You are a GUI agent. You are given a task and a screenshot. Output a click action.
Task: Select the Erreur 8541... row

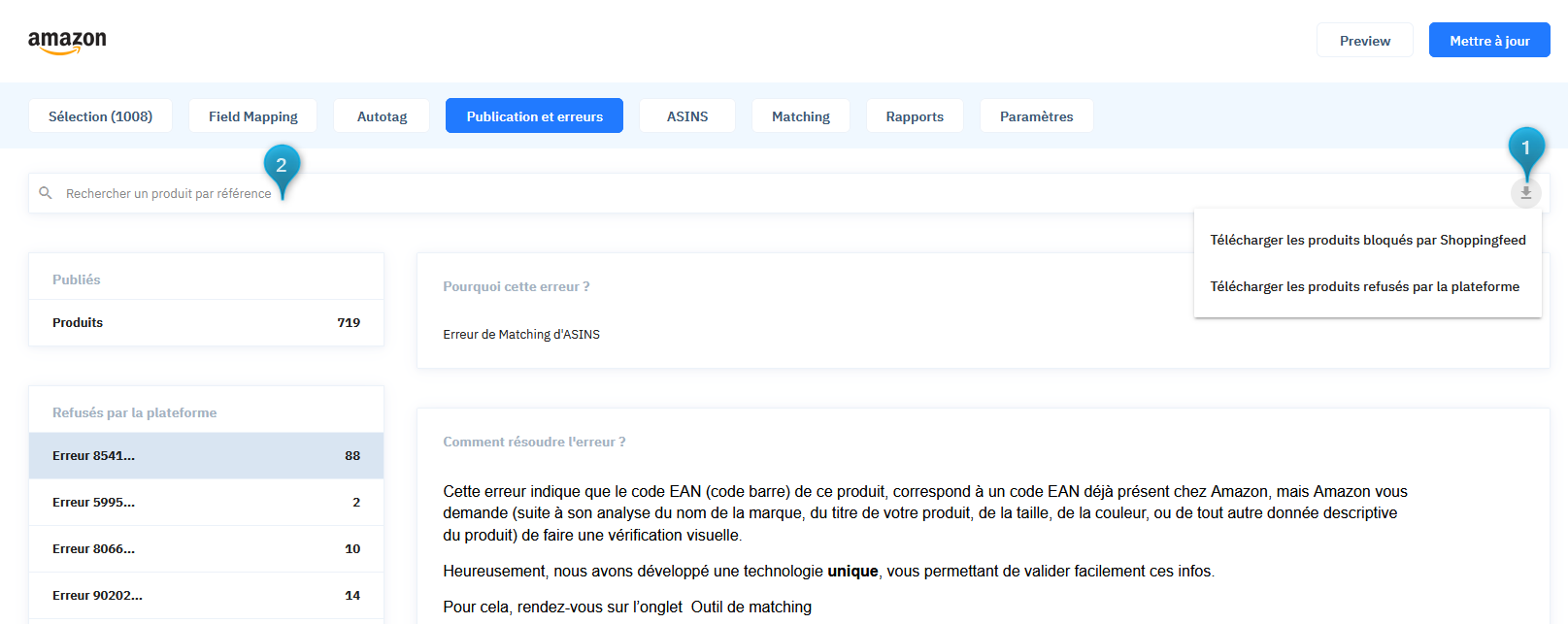click(x=207, y=456)
